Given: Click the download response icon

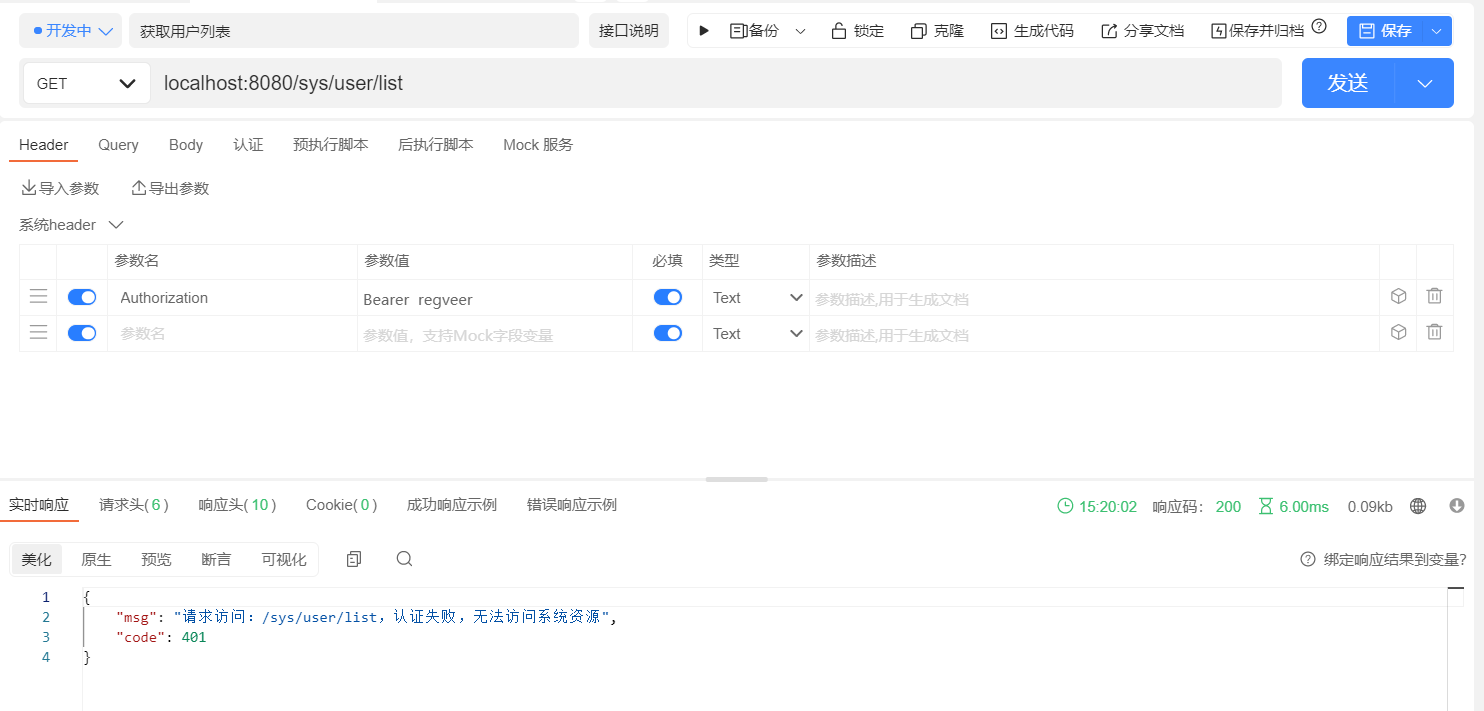Looking at the screenshot, I should pos(1456,506).
